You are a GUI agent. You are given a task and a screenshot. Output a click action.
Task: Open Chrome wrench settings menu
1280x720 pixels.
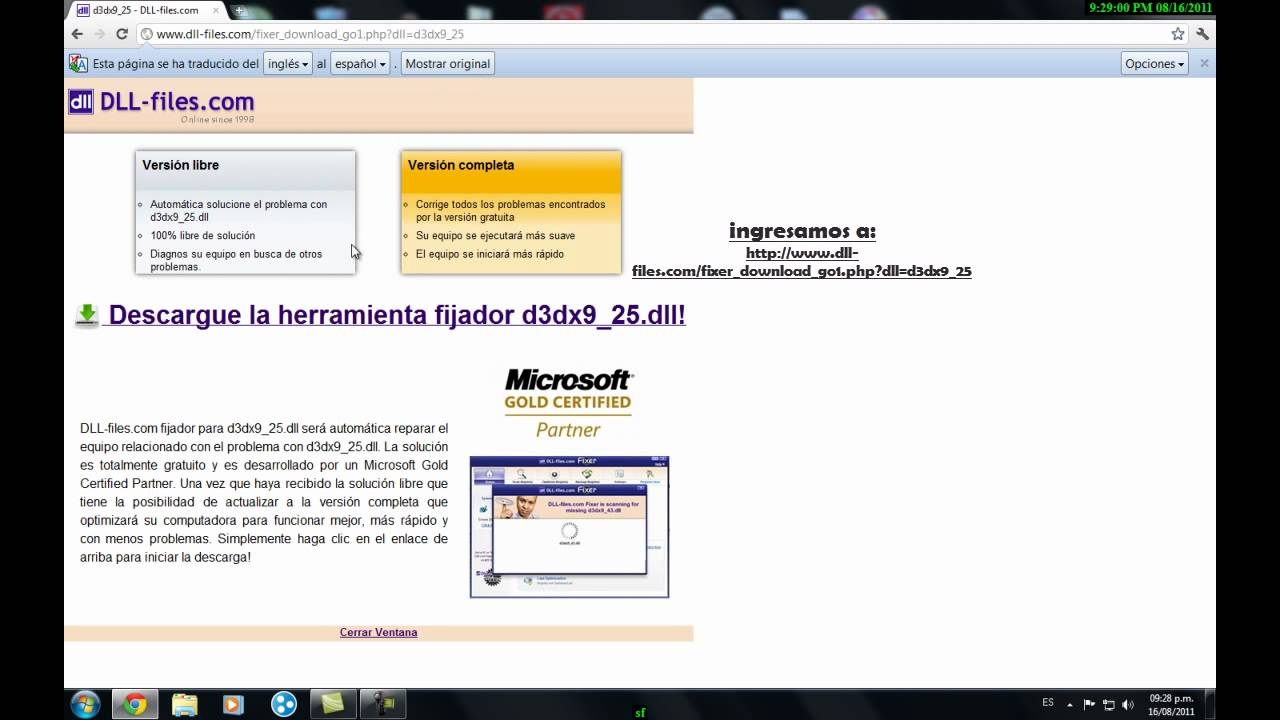[1202, 34]
